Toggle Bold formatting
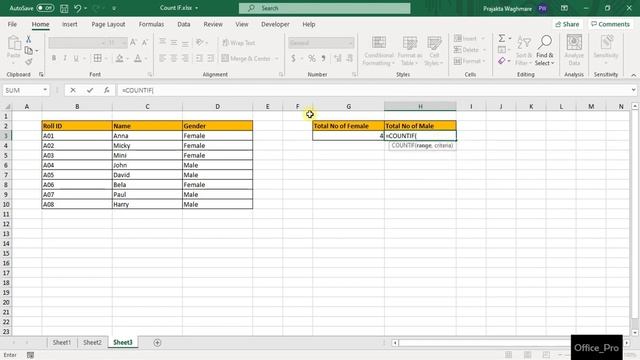The height and width of the screenshot is (360, 640). (54, 59)
